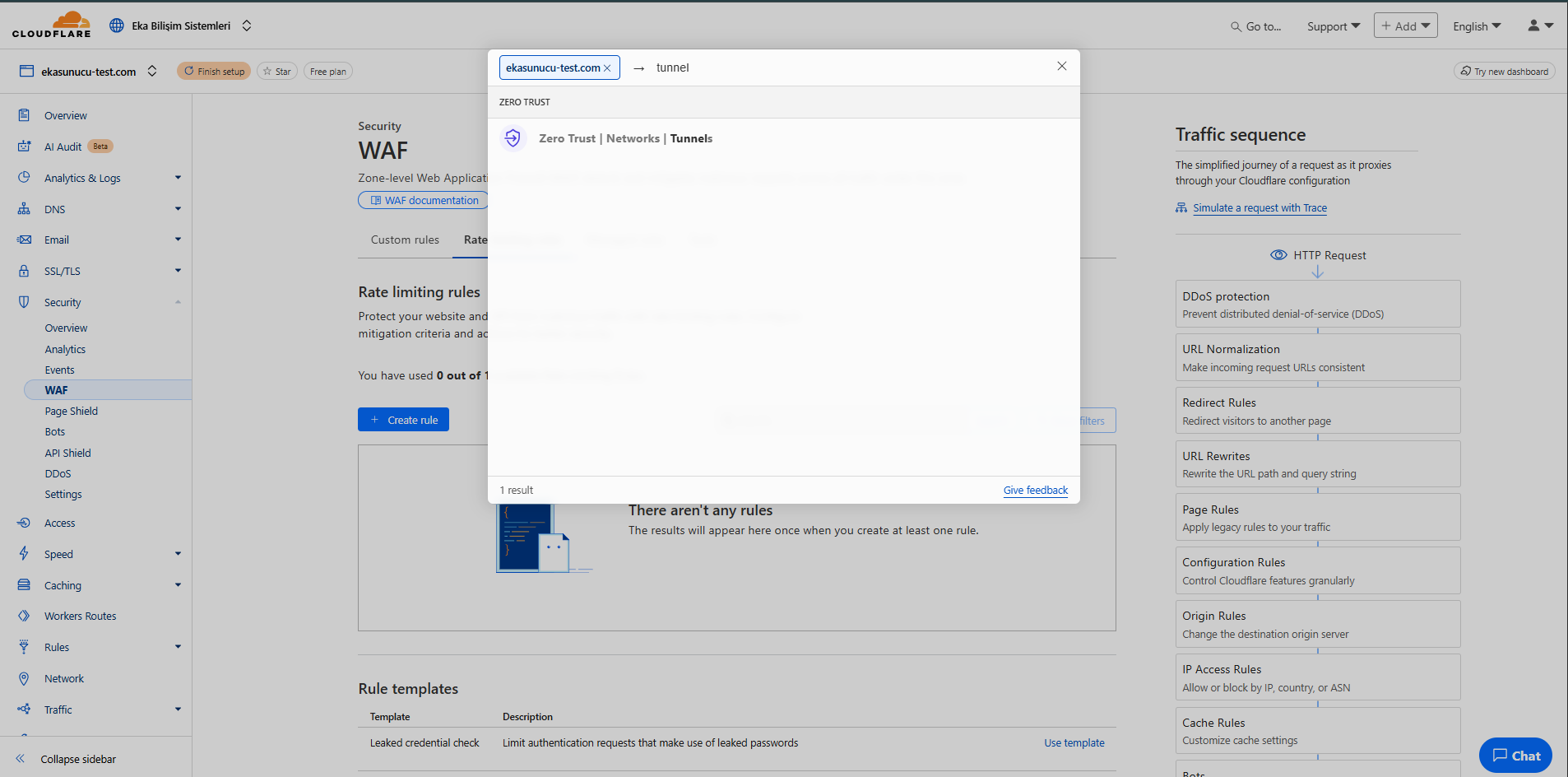Click the Cloudflare logo

point(51,25)
